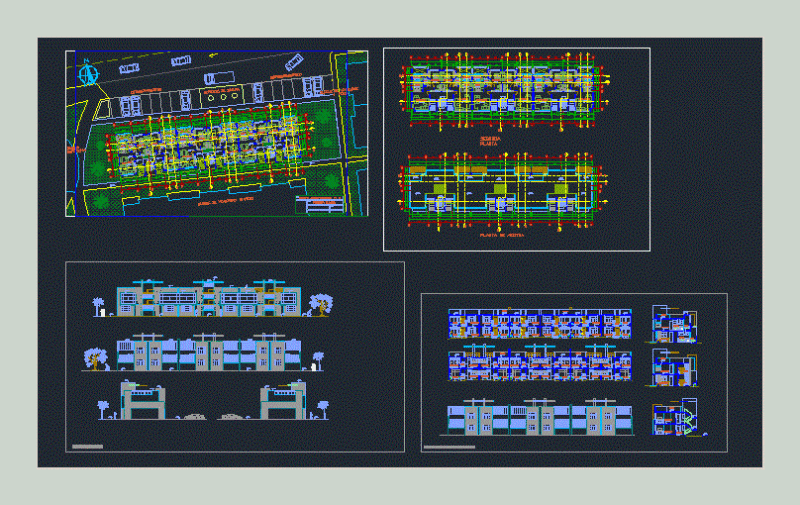The image size is (800, 505).
Task: Click the left side elevation building at bottom
Action: pyautogui.click(x=143, y=400)
